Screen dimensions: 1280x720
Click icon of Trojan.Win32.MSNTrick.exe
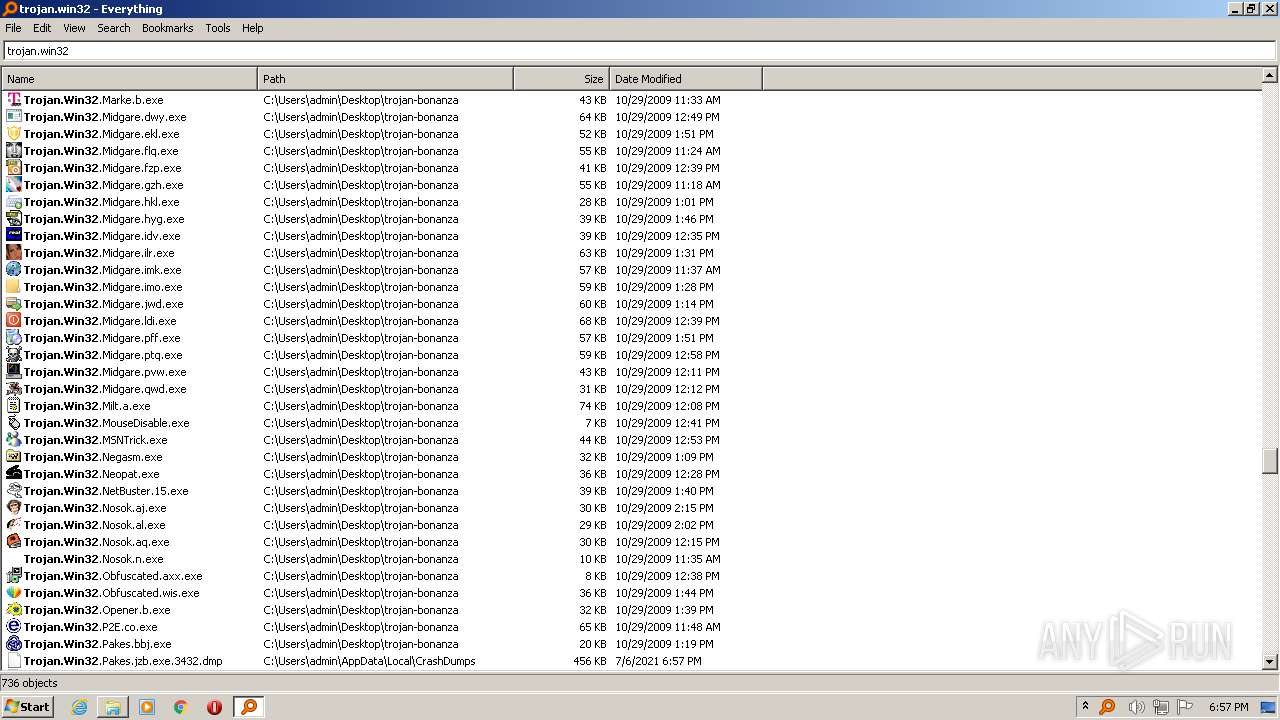(14, 440)
